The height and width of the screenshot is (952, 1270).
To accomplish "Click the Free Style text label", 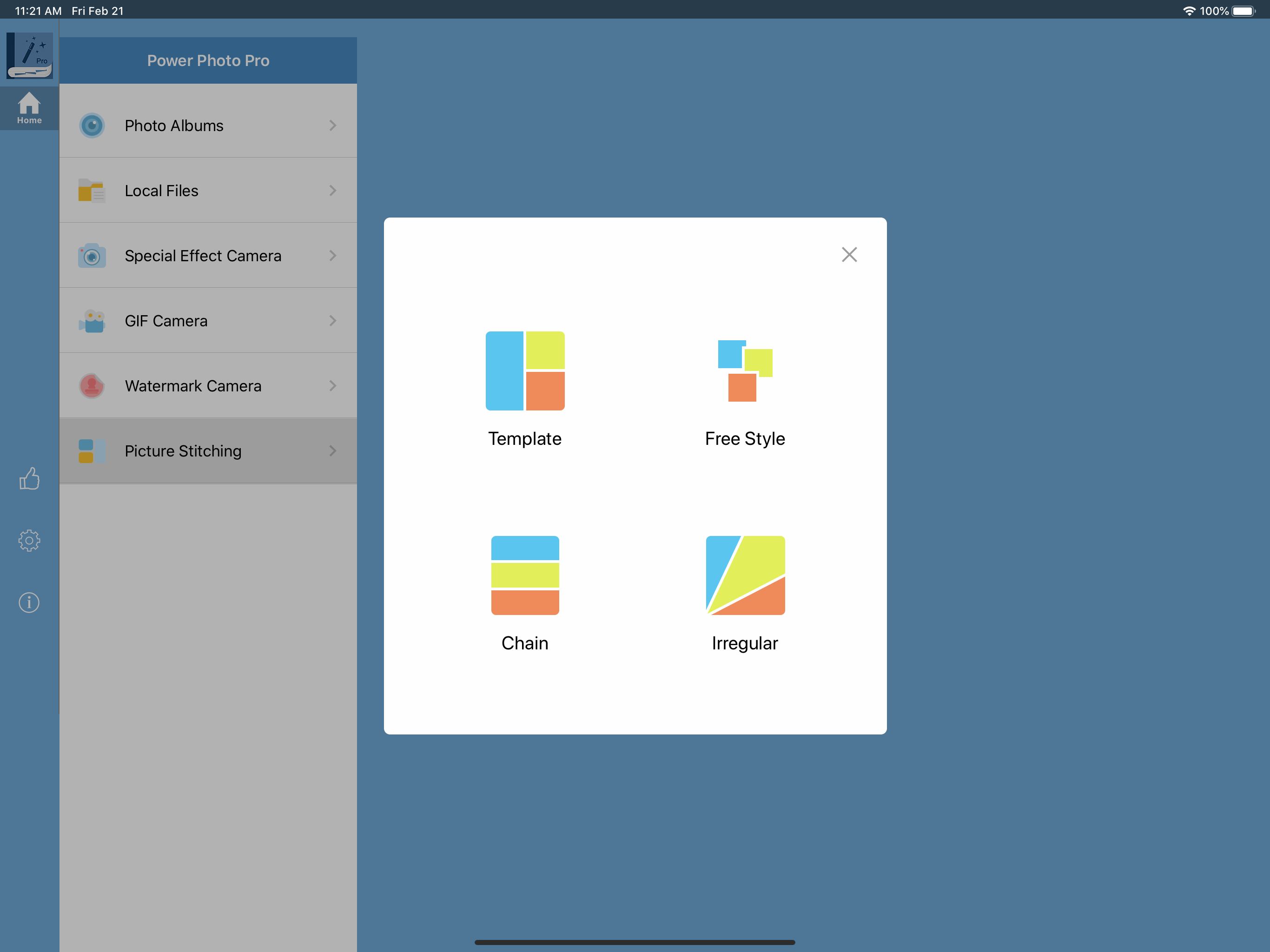I will 745,439.
